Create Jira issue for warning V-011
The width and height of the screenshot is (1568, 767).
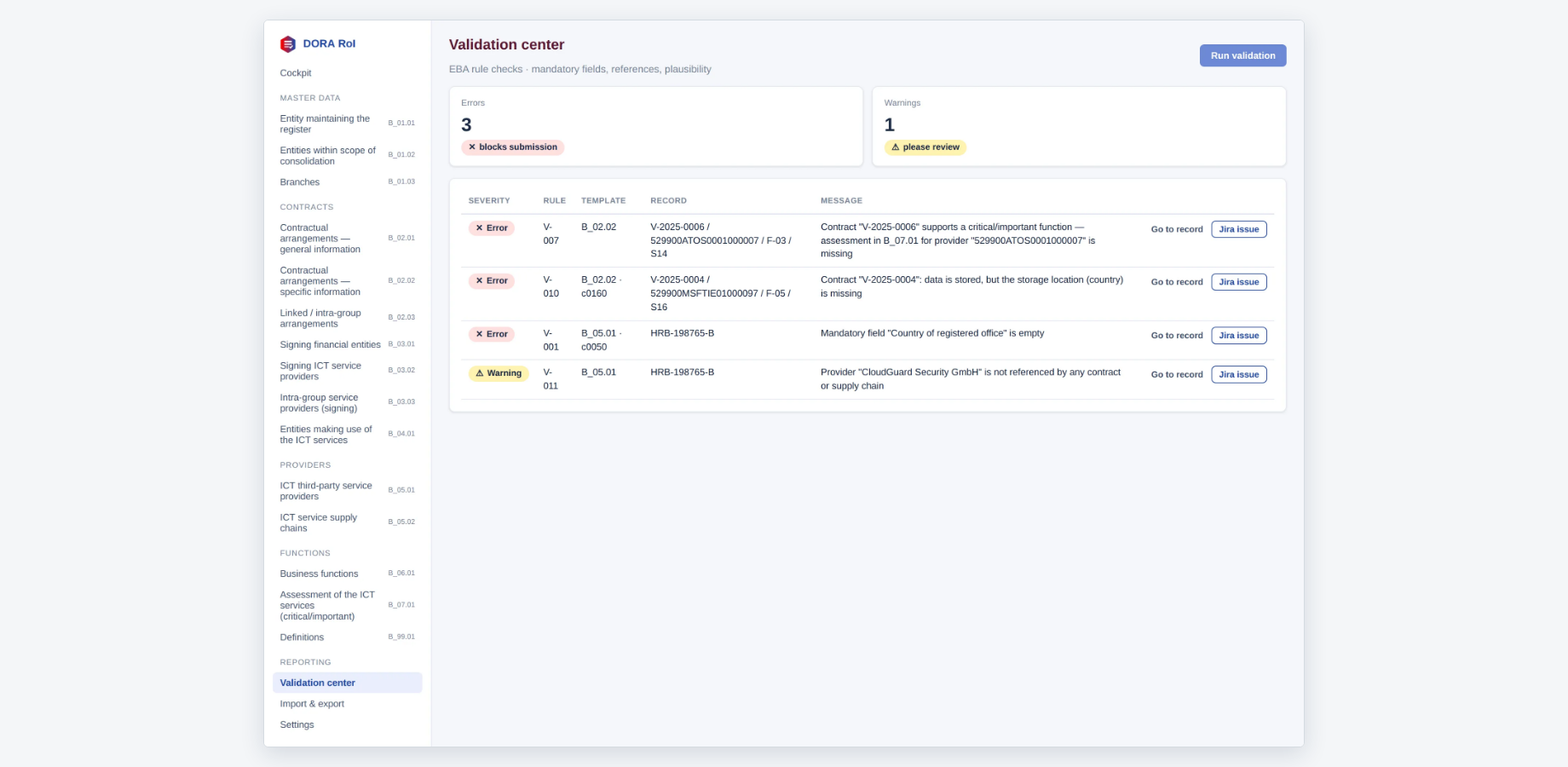tap(1239, 375)
